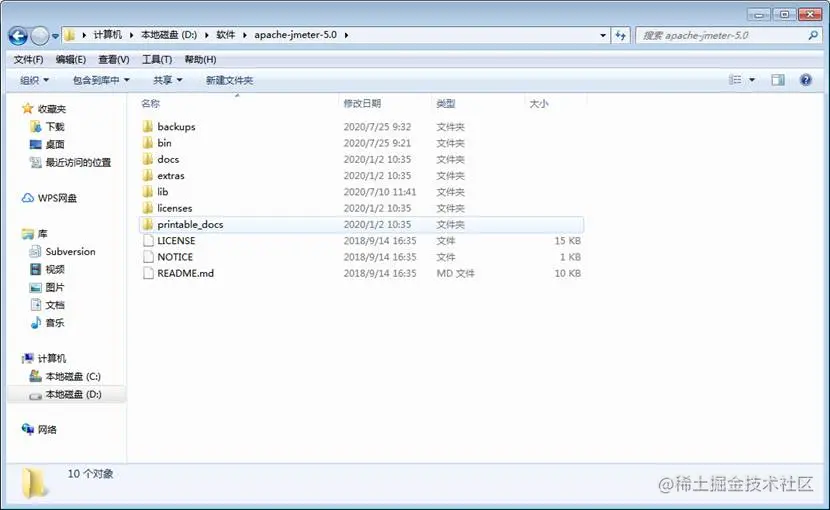Click 本地磁盘 (D:) in the address breadcrumb
The image size is (830, 510).
point(169,35)
